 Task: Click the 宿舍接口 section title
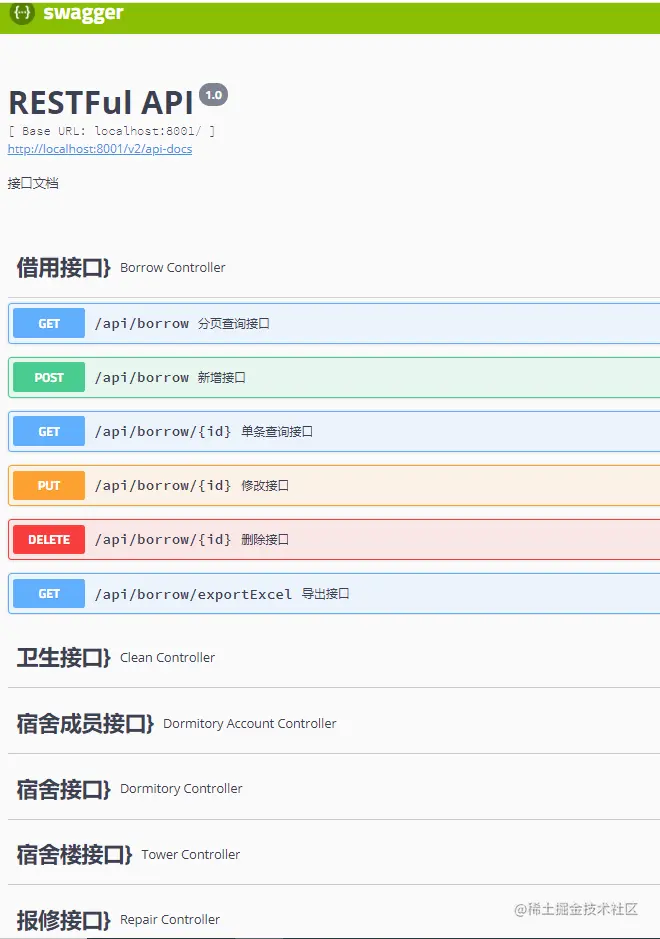click(63, 789)
